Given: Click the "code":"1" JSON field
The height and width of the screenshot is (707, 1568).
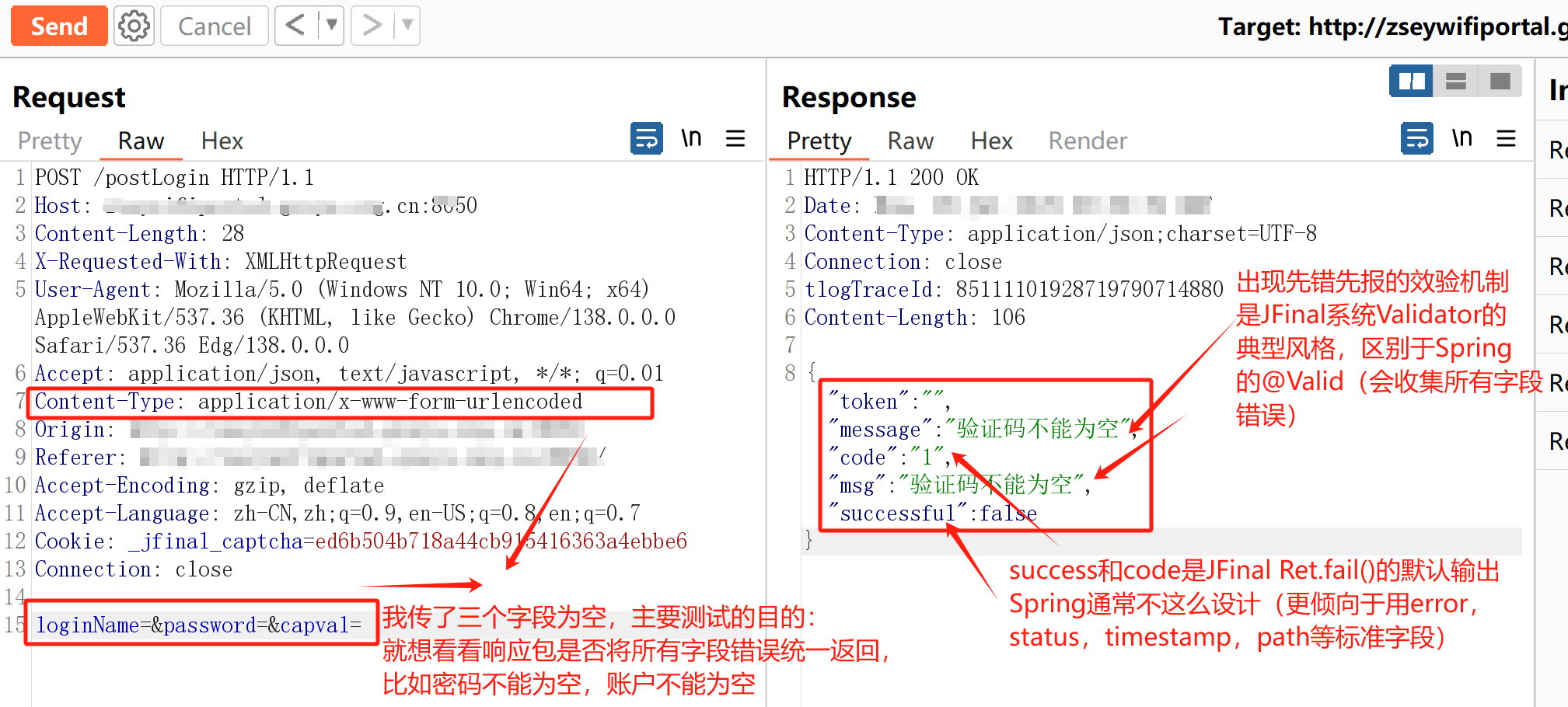Looking at the screenshot, I should coord(889,458).
